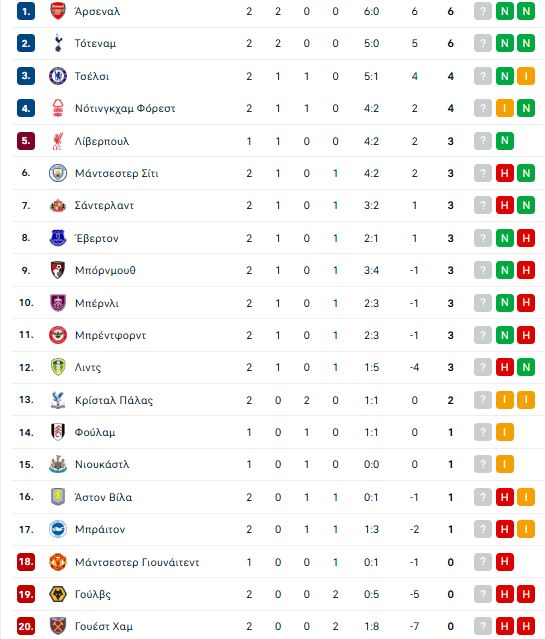Viewport: 545px width, 639px height.
Task: Click the Manchester United badge
Action: pos(58,562)
